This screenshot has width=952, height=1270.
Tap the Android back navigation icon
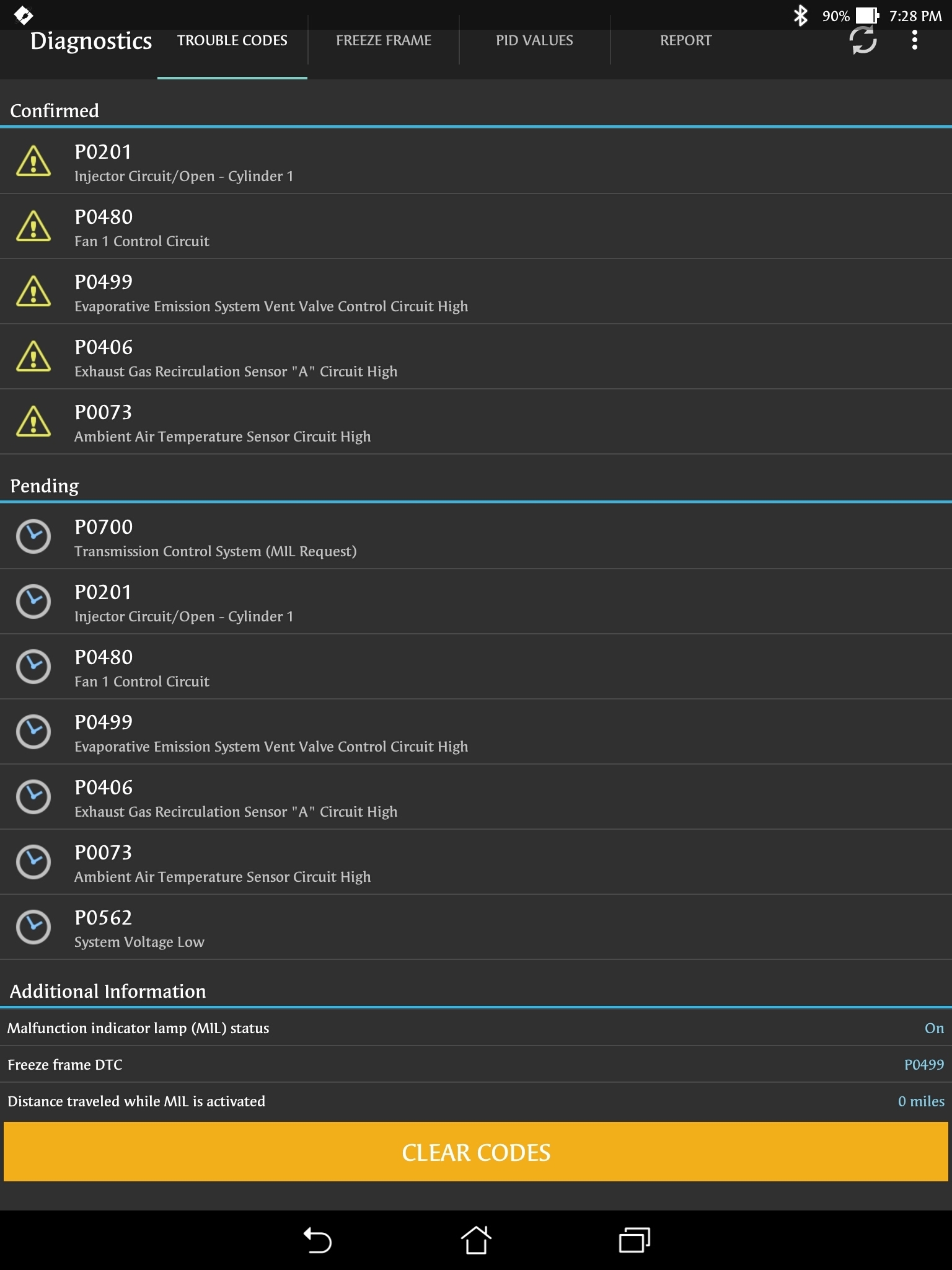[x=317, y=1241]
